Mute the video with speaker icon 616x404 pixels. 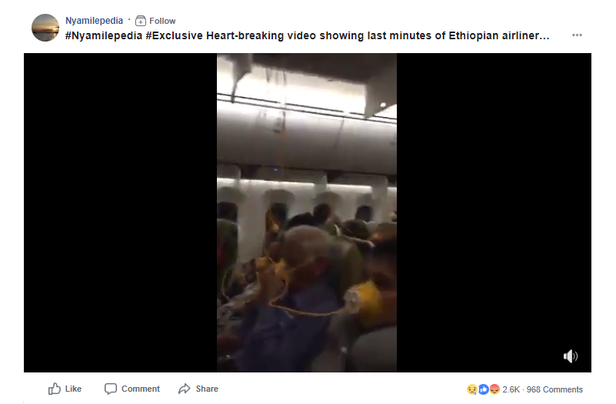tap(570, 356)
